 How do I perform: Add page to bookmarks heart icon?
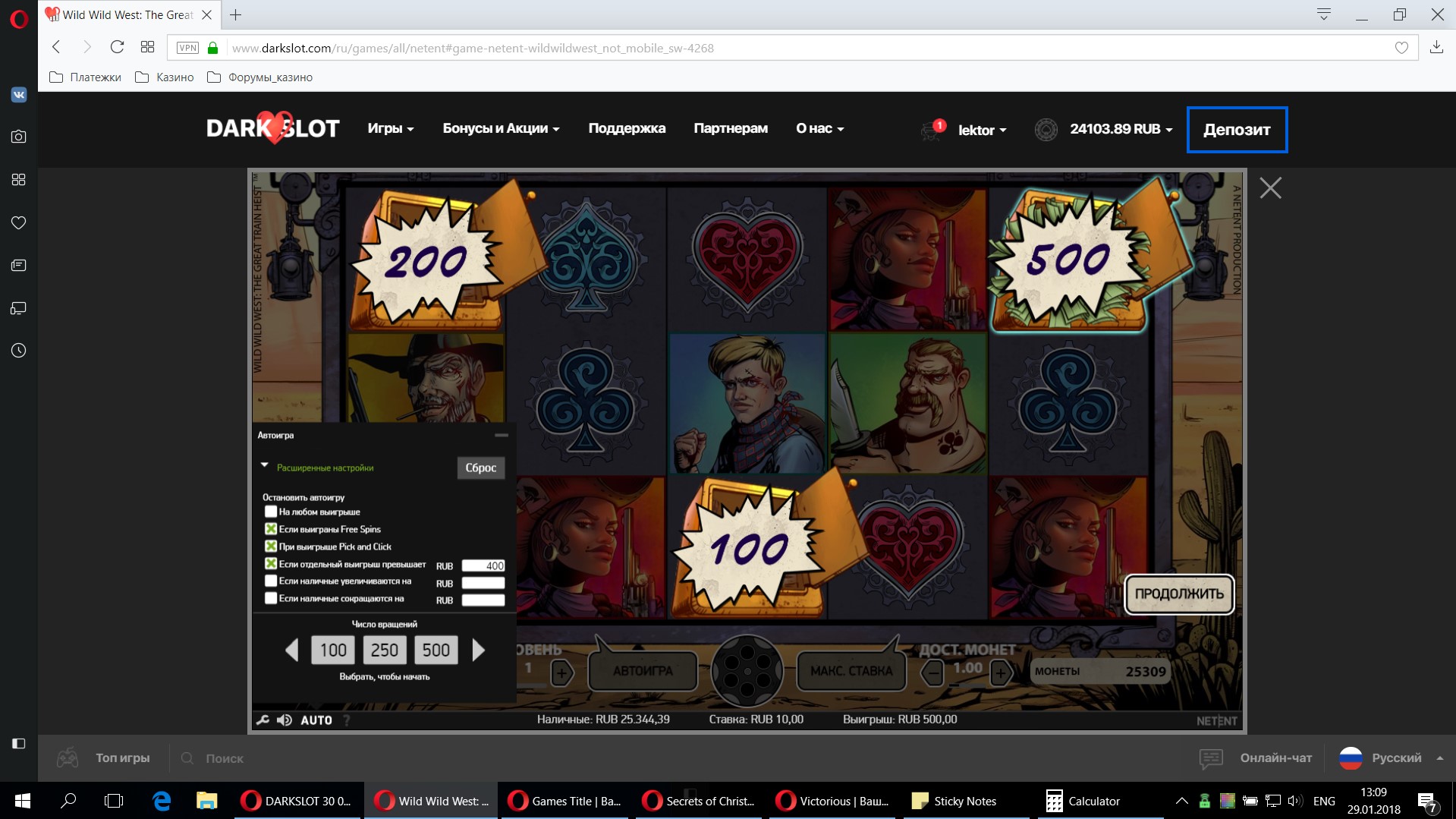click(1401, 48)
